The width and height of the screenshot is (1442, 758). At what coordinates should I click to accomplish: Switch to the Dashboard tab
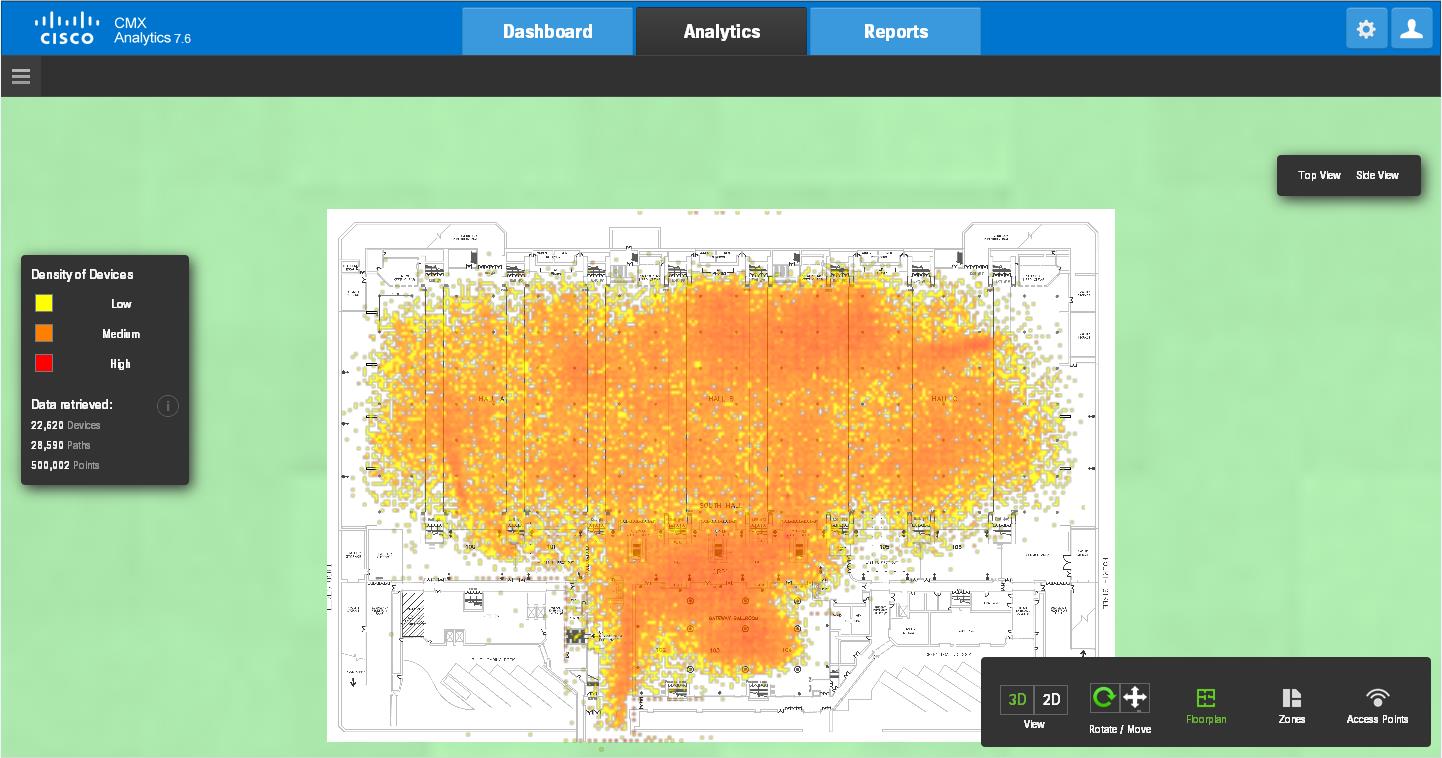[547, 32]
